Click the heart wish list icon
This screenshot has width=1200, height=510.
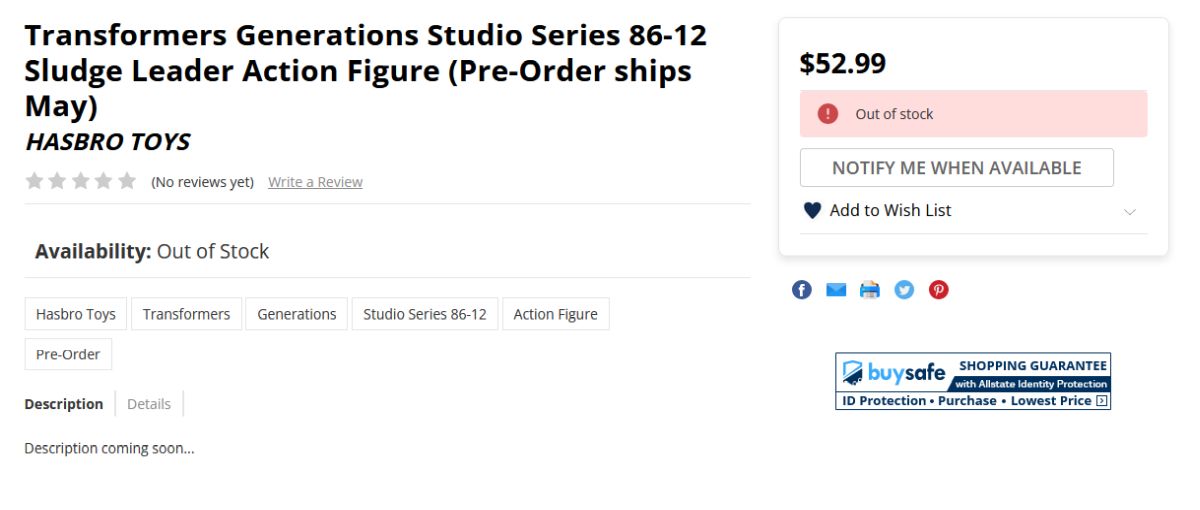(x=812, y=211)
